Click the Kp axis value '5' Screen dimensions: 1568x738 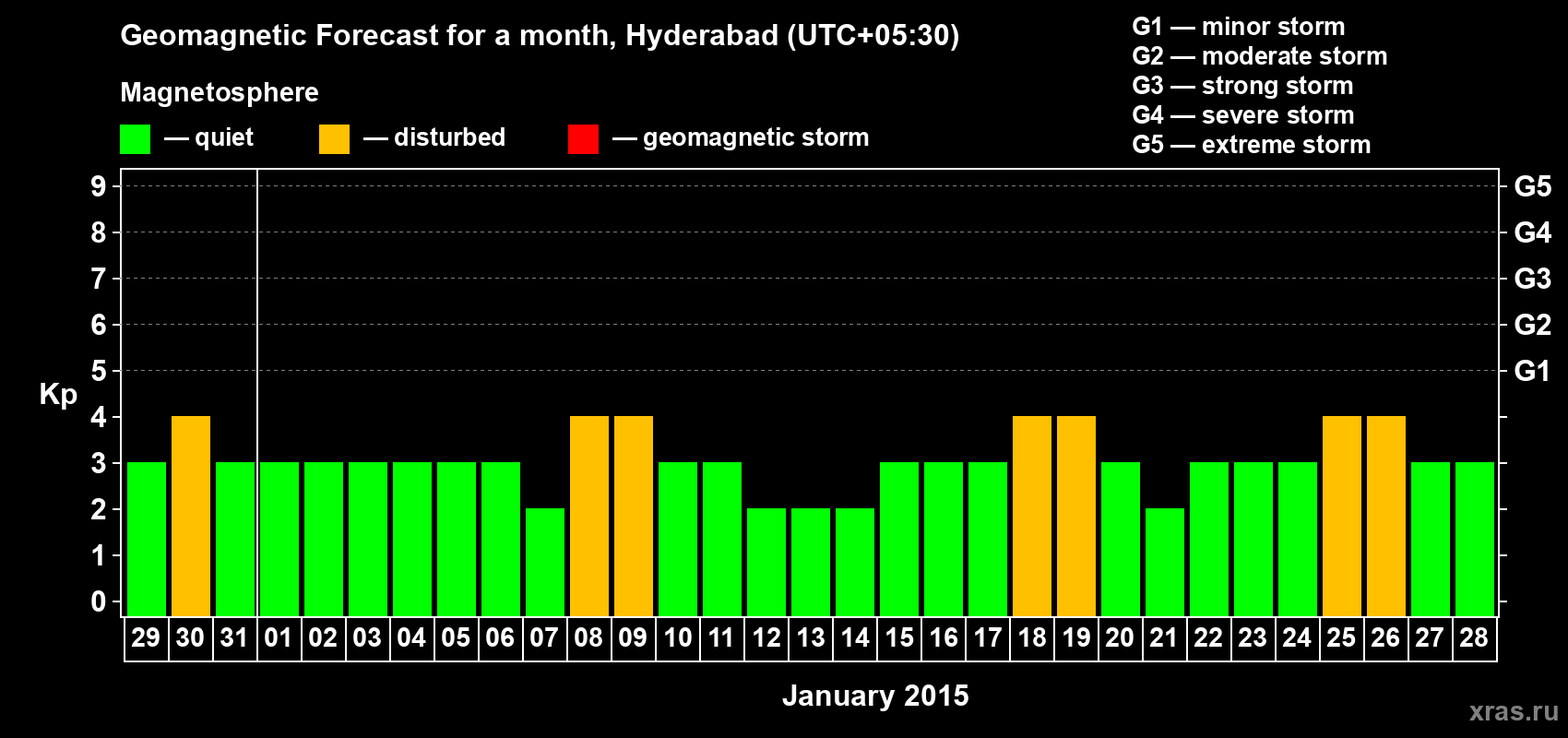(x=99, y=371)
